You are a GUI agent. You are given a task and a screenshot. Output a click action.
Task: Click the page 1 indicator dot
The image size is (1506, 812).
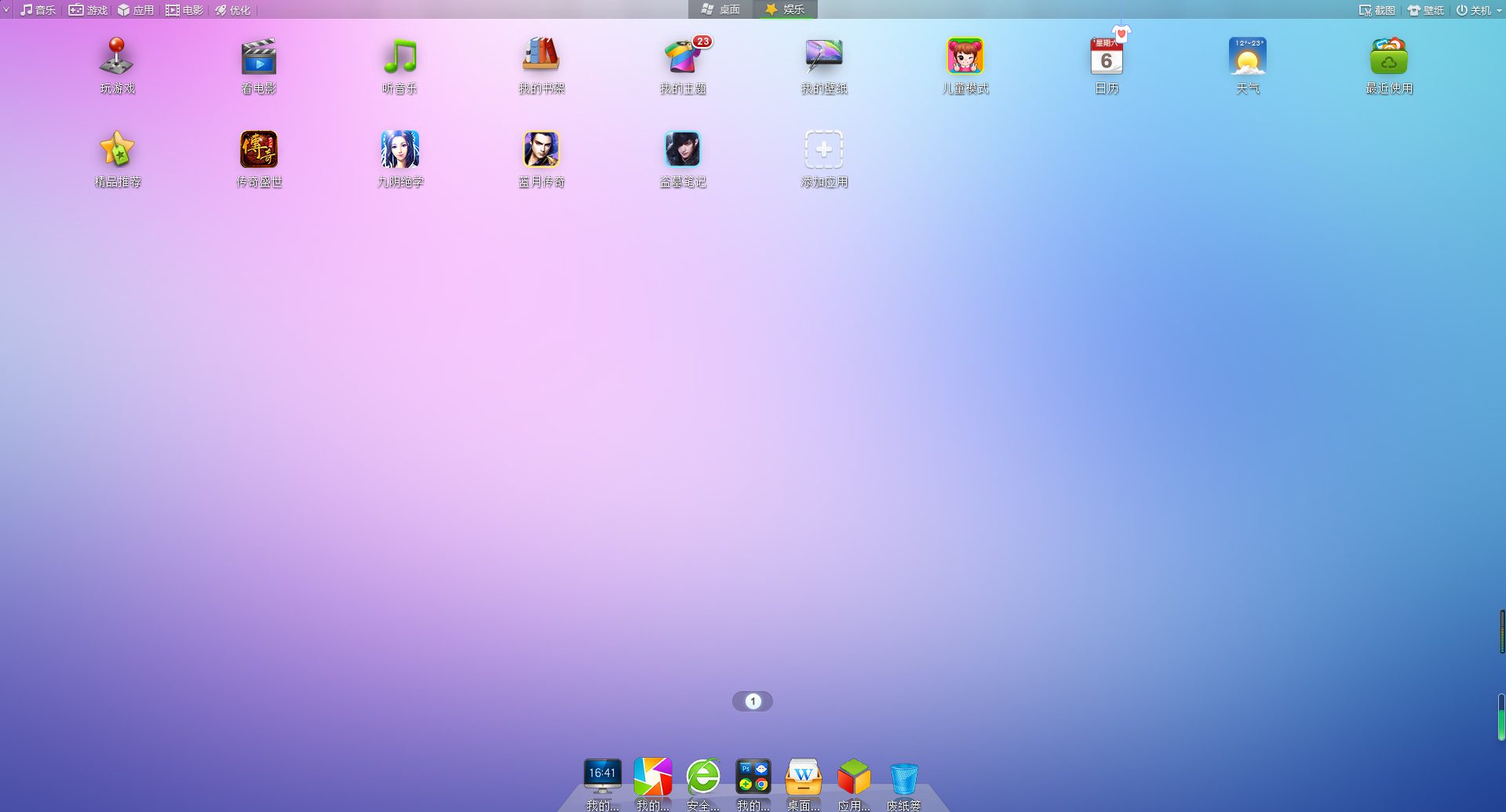click(753, 701)
